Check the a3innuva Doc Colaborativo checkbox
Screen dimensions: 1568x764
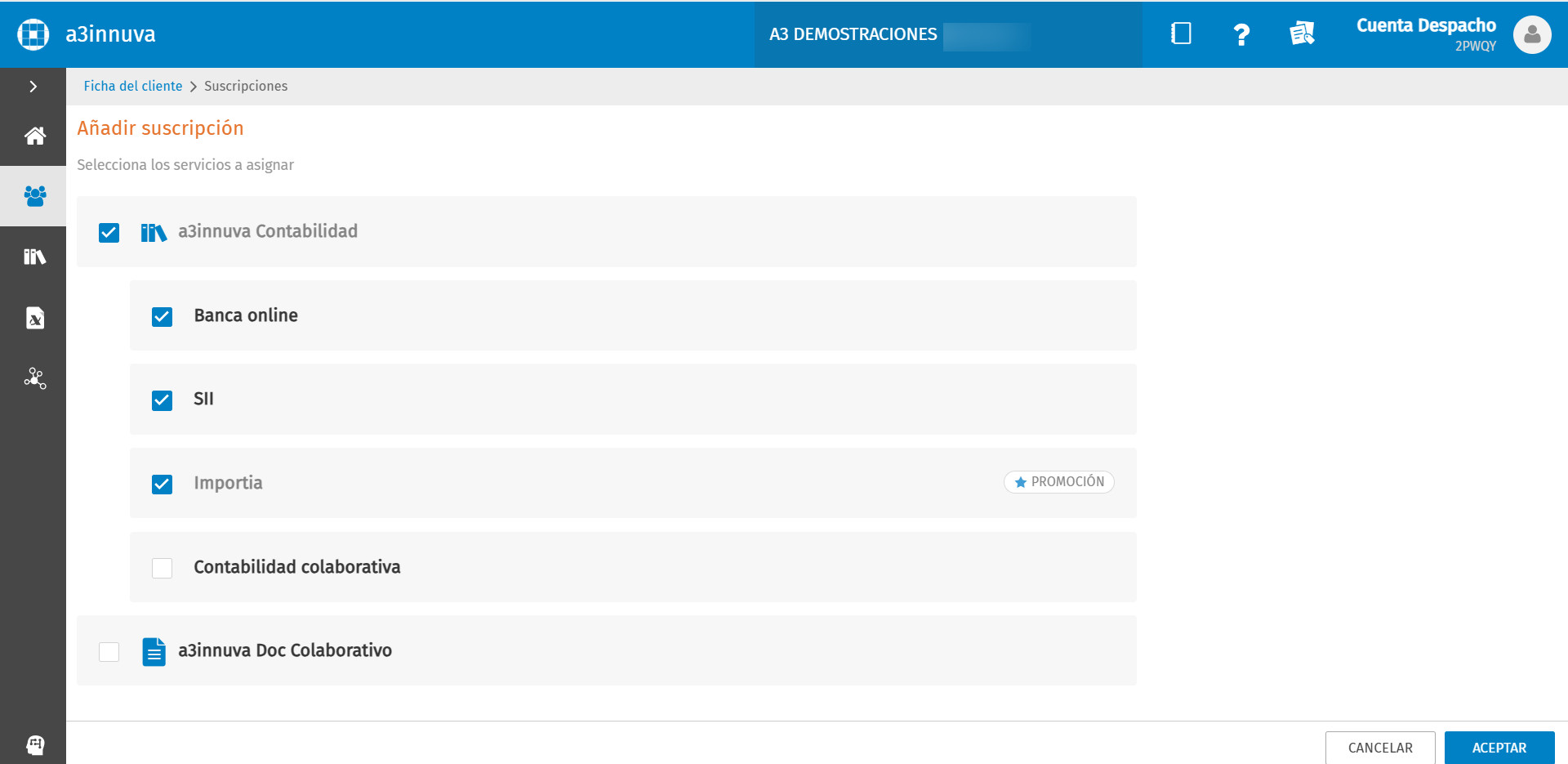pyautogui.click(x=109, y=652)
